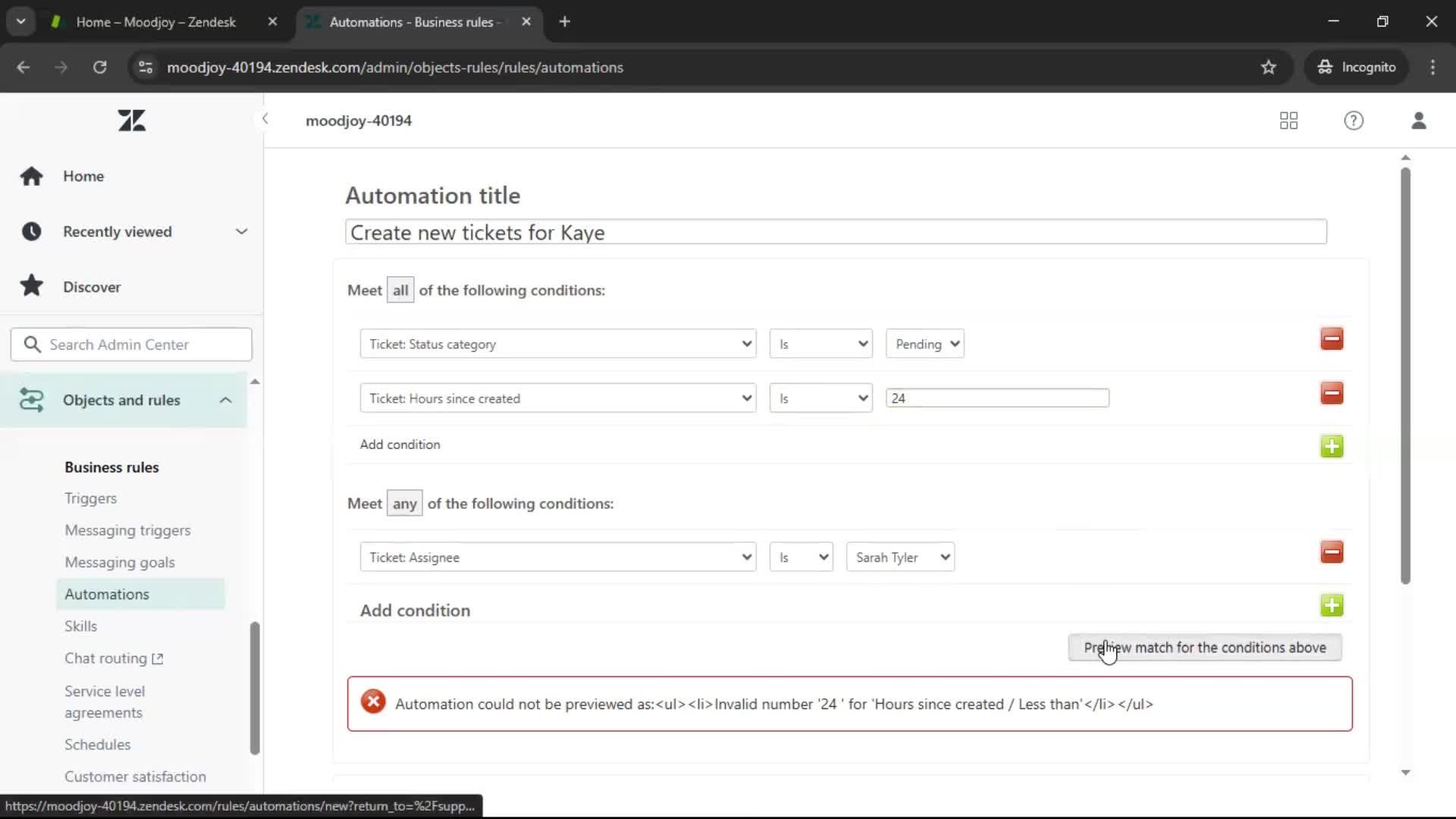Open the help question mark icon
Viewport: 1456px width, 819px height.
click(x=1354, y=121)
